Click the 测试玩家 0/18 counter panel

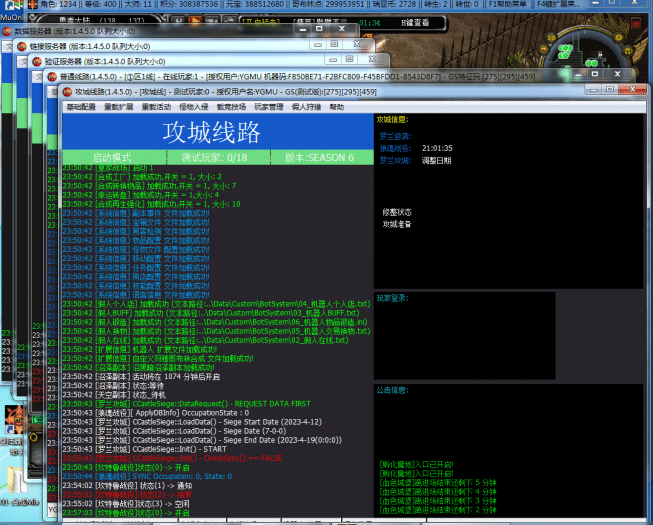coord(214,157)
